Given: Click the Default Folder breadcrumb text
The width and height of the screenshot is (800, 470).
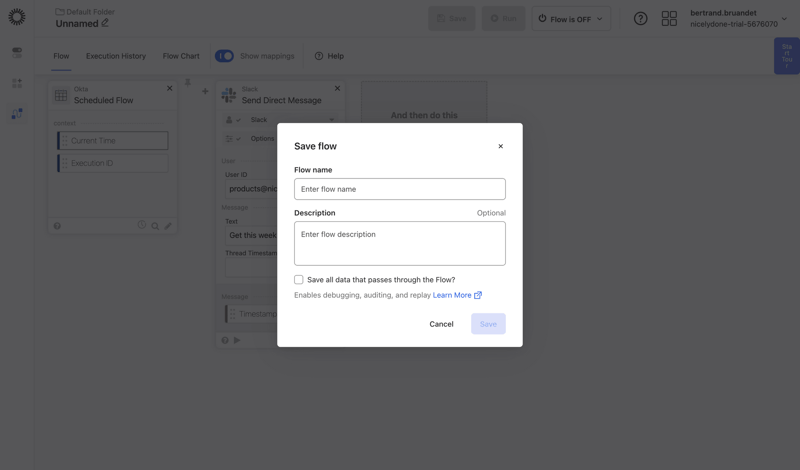Looking at the screenshot, I should [91, 11].
